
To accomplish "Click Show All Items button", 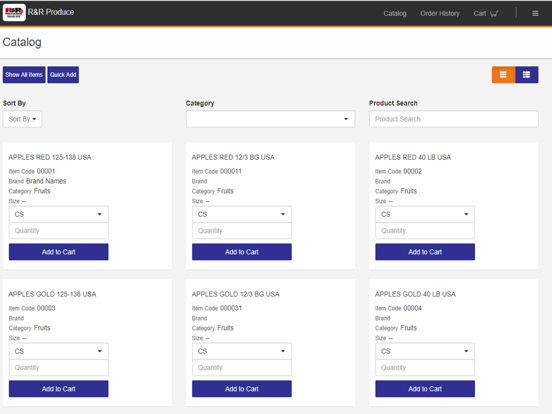I will [24, 75].
